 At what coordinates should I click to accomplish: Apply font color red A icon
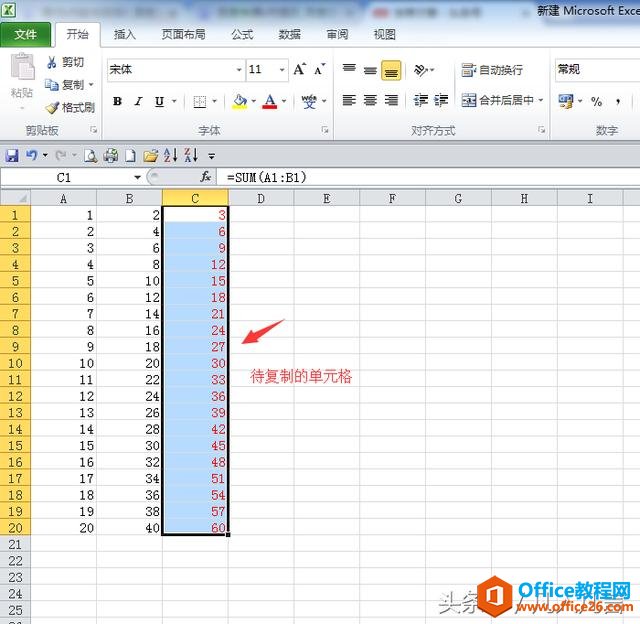[x=270, y=101]
